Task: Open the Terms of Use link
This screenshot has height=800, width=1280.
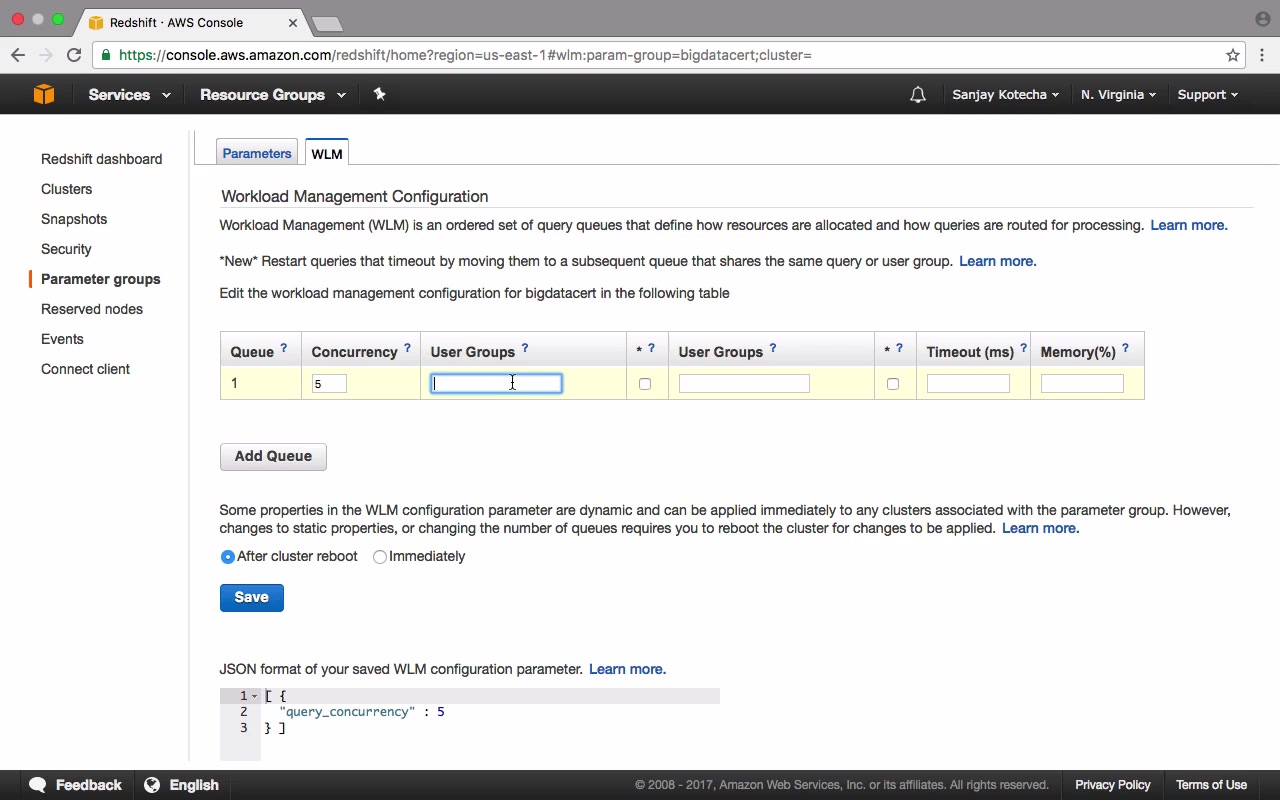Action: click(1211, 785)
